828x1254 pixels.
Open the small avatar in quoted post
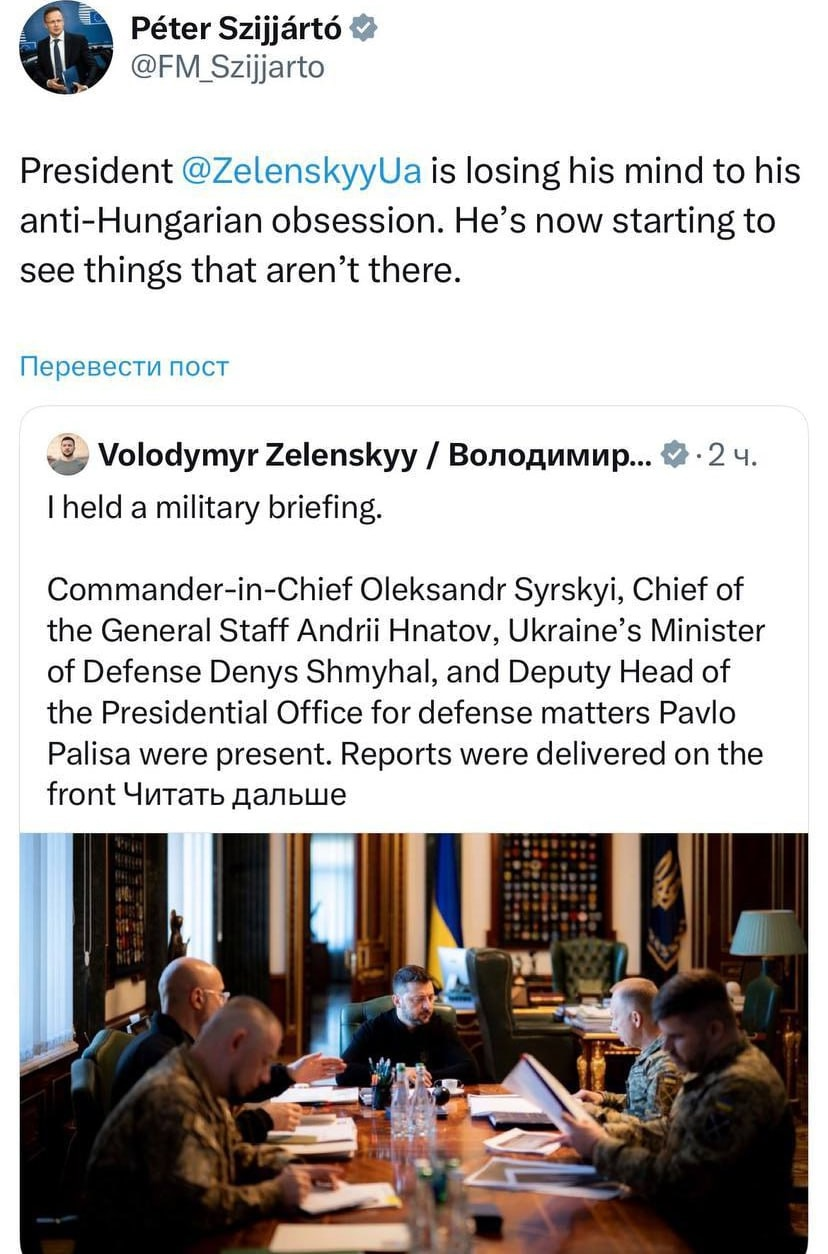68,455
